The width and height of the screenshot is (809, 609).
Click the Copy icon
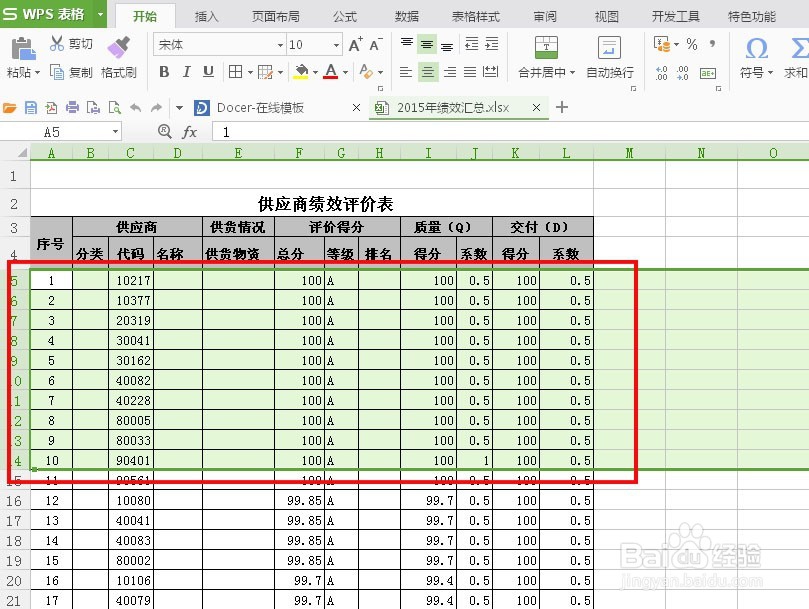coord(57,72)
